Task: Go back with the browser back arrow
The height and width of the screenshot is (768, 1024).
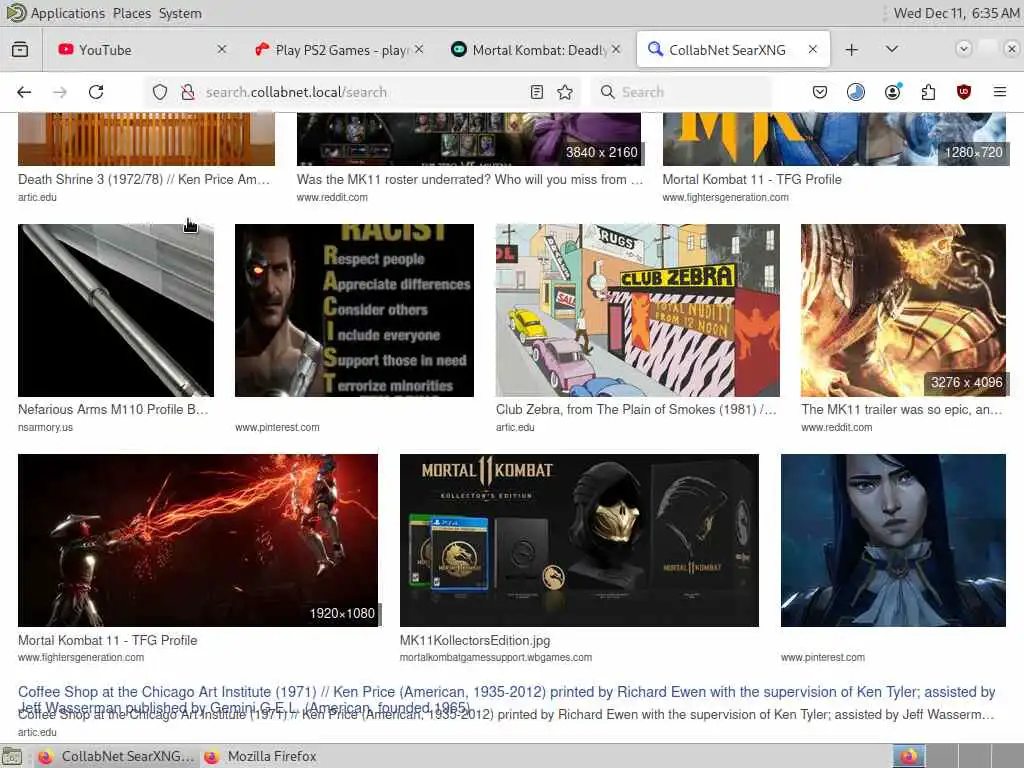Action: pyautogui.click(x=24, y=92)
